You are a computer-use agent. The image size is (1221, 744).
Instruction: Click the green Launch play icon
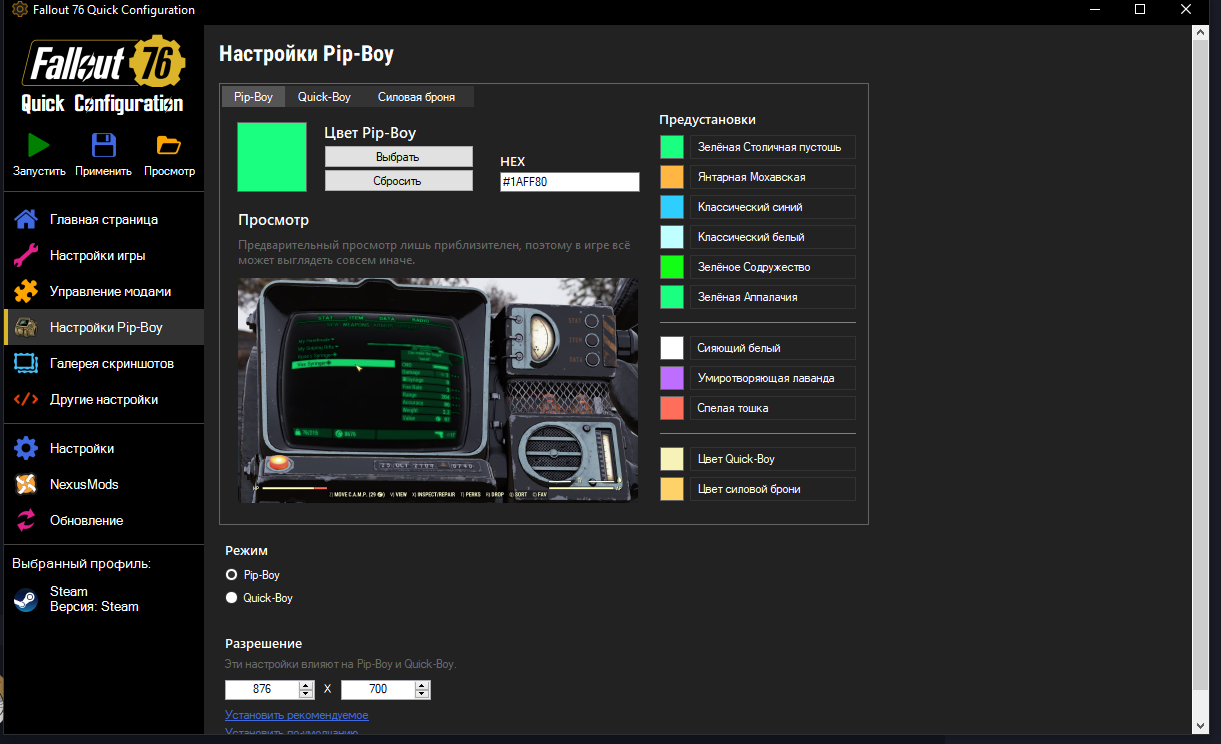(39, 145)
